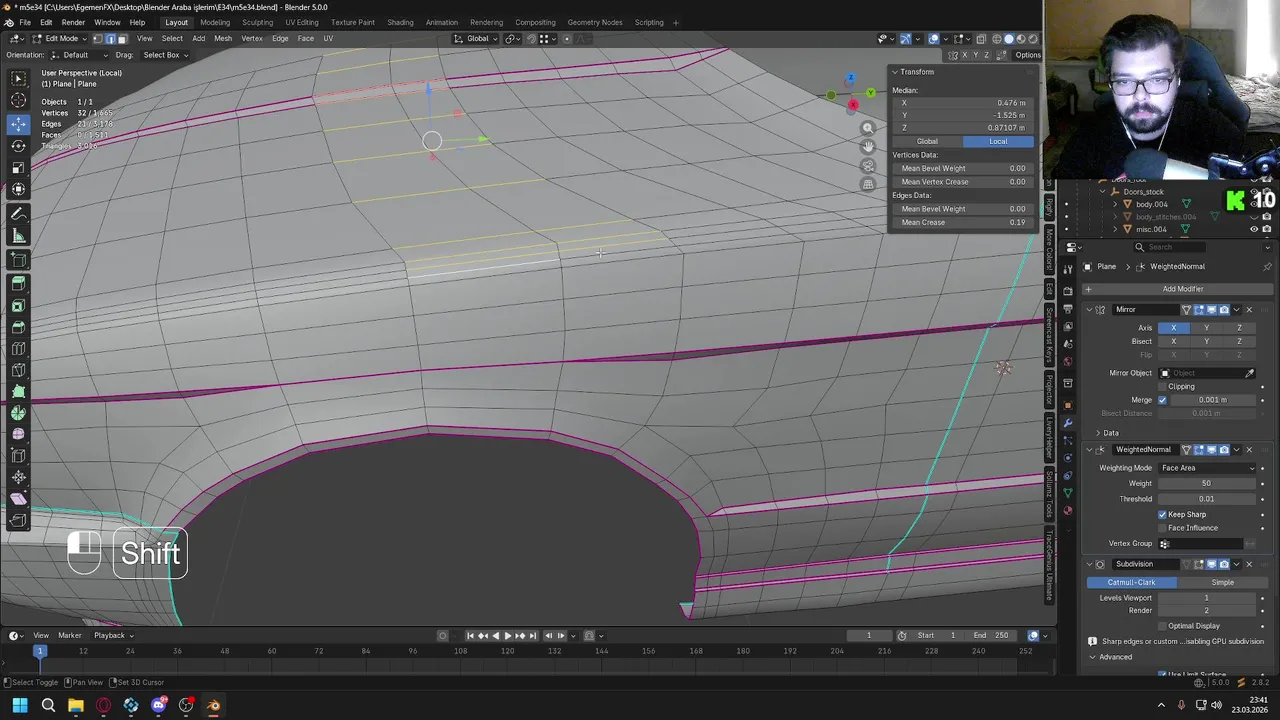Switch to face select mode
The height and width of the screenshot is (720, 1280).
(x=121, y=39)
